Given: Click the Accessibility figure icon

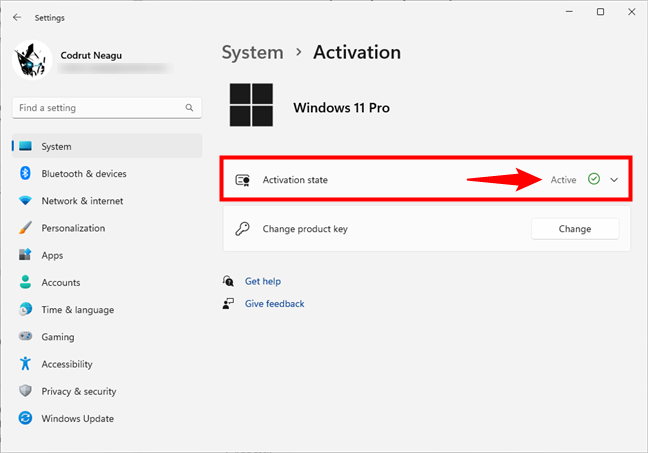Looking at the screenshot, I should pos(25,363).
